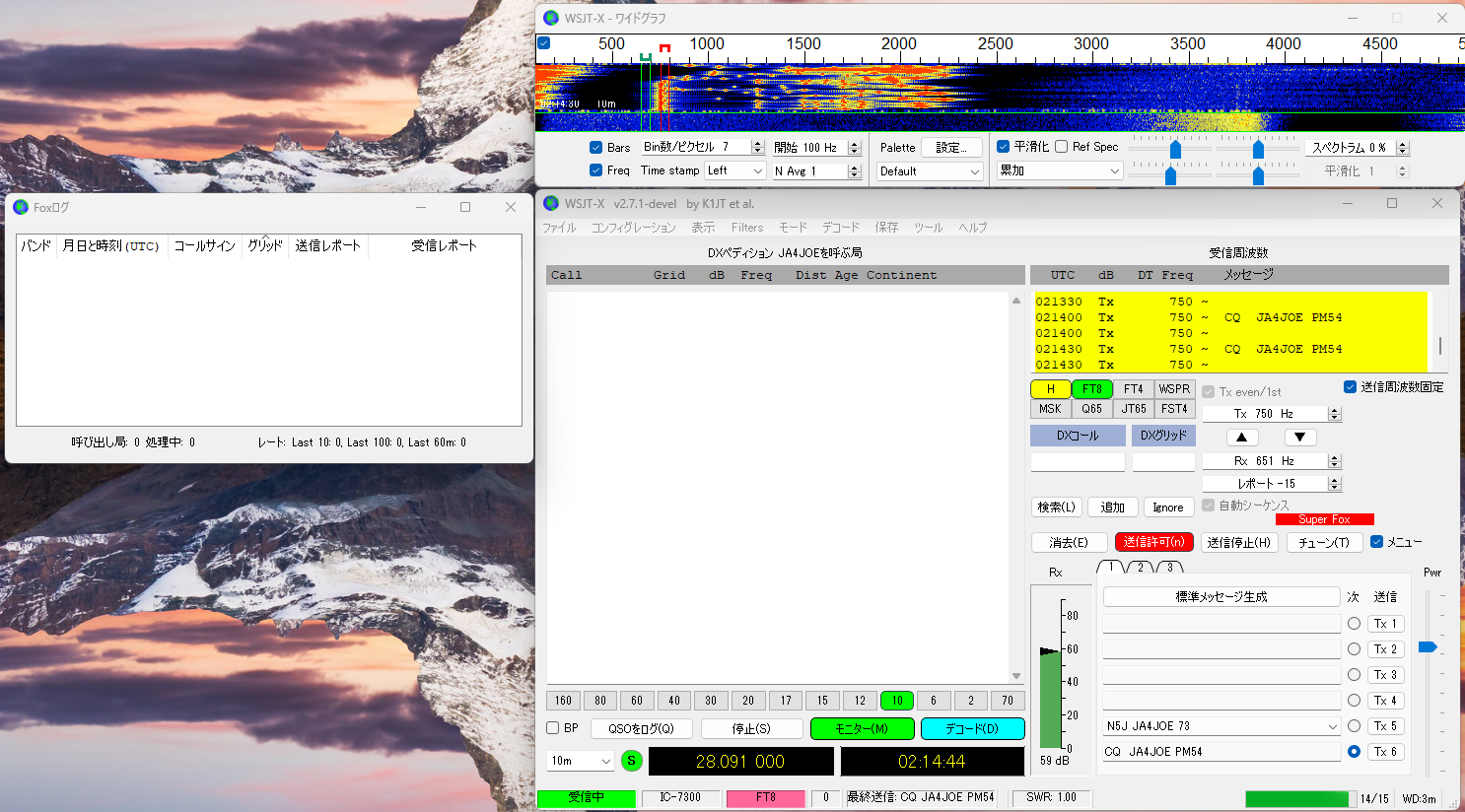The height and width of the screenshot is (812, 1465).
Task: Click the チューン(T) tune button
Action: (x=1324, y=542)
